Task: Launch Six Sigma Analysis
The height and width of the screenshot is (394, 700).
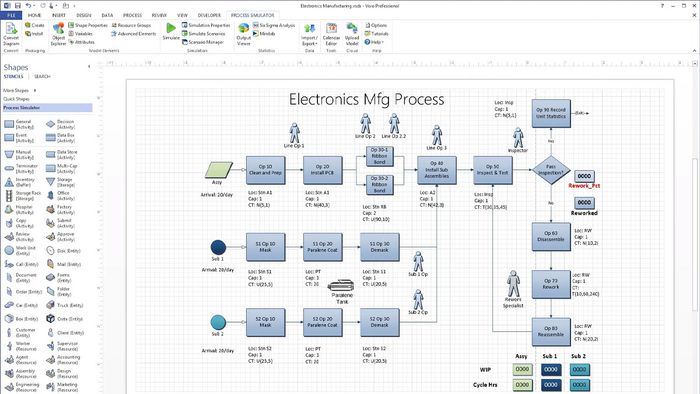Action: click(274, 25)
